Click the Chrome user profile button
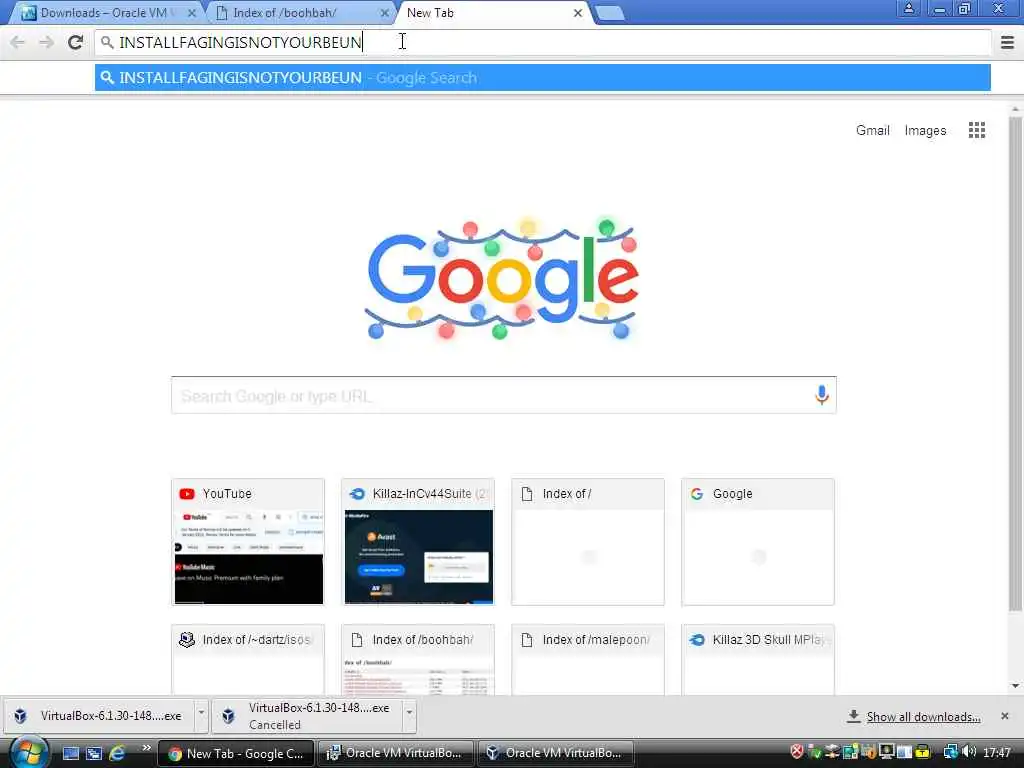This screenshot has width=1024, height=768. tap(908, 8)
